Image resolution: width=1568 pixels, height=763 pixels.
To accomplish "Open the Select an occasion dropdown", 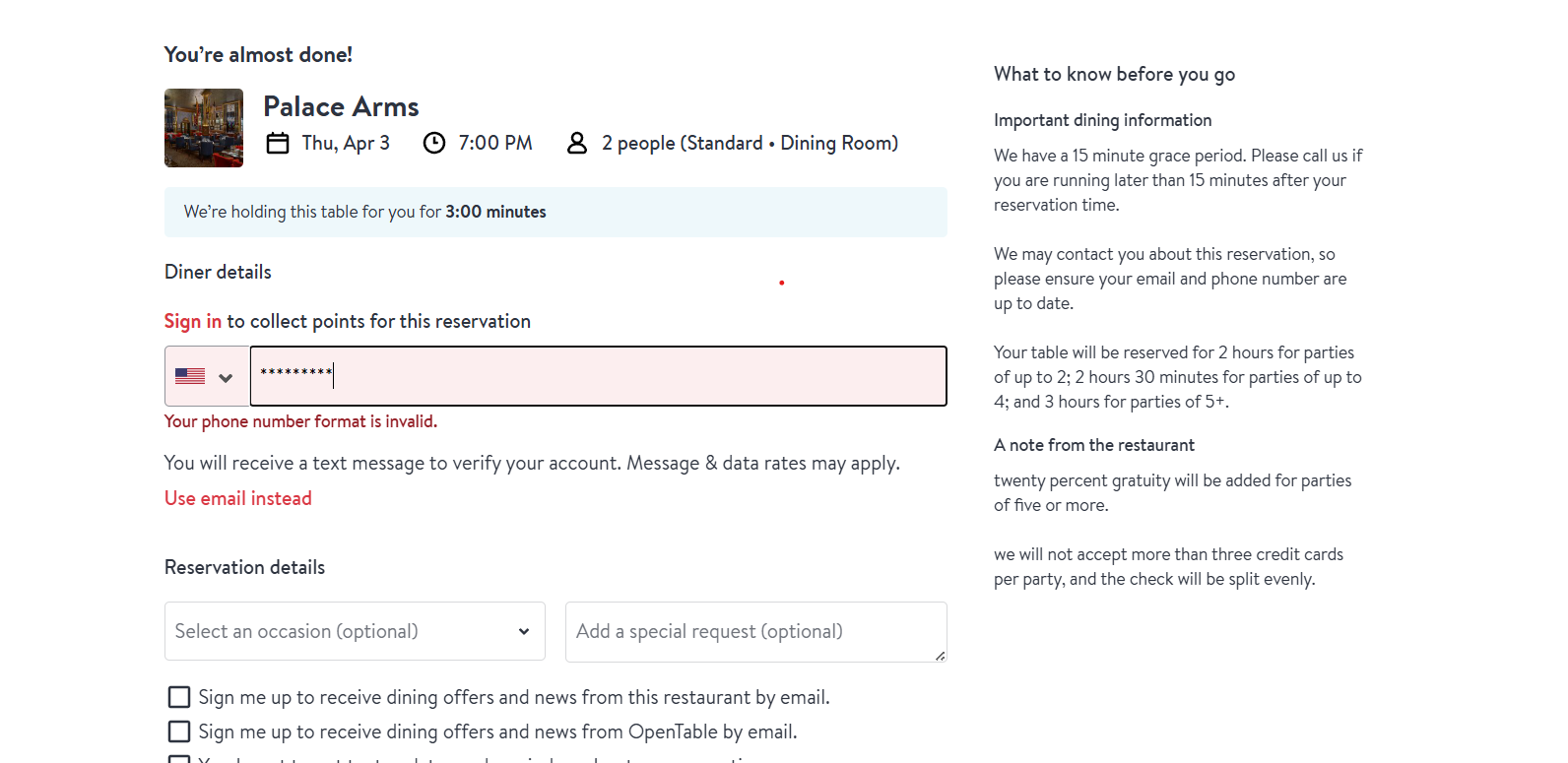I will (x=355, y=631).
